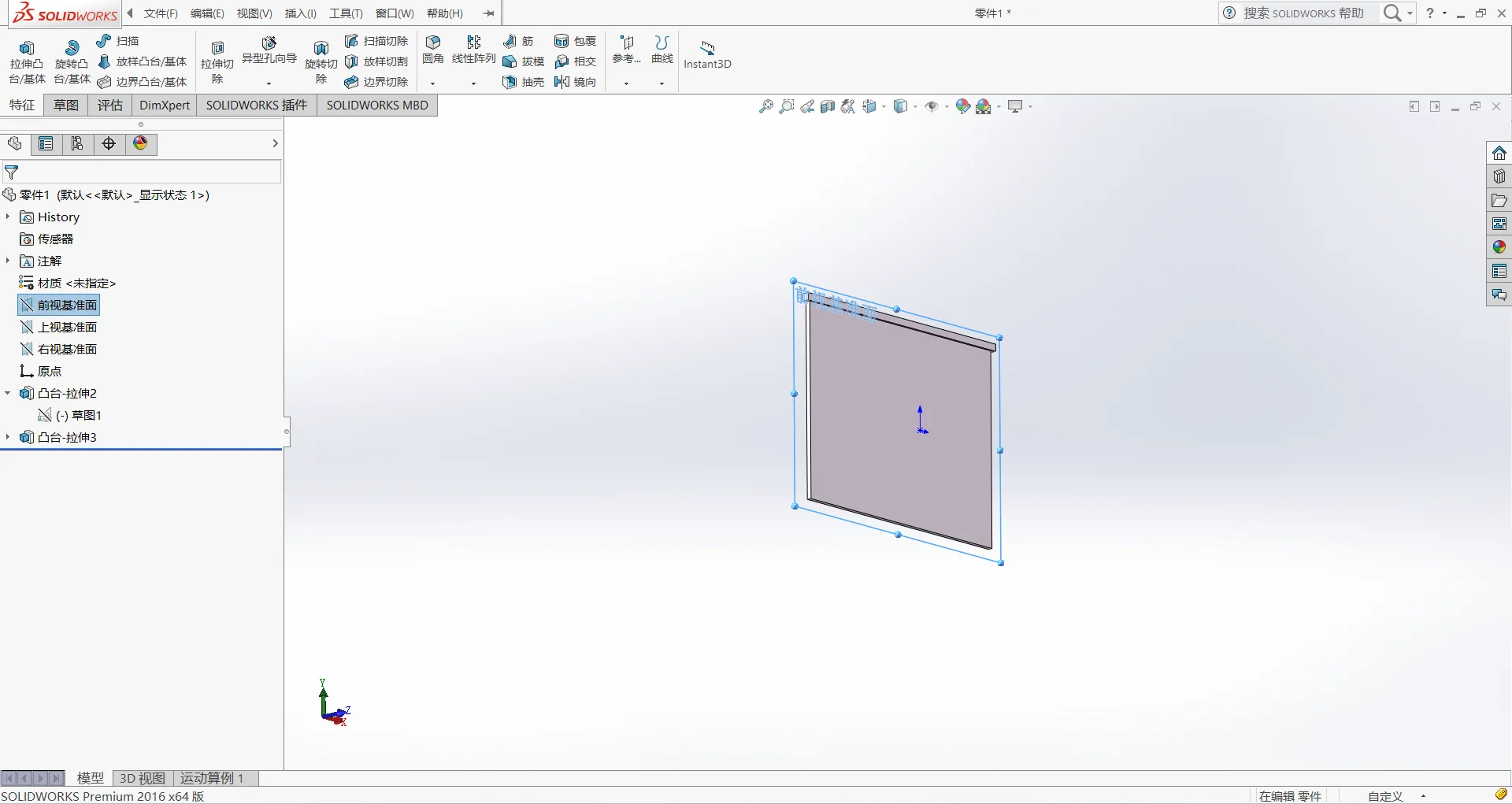Switch to the 运动算例 1 tab

coord(212,778)
